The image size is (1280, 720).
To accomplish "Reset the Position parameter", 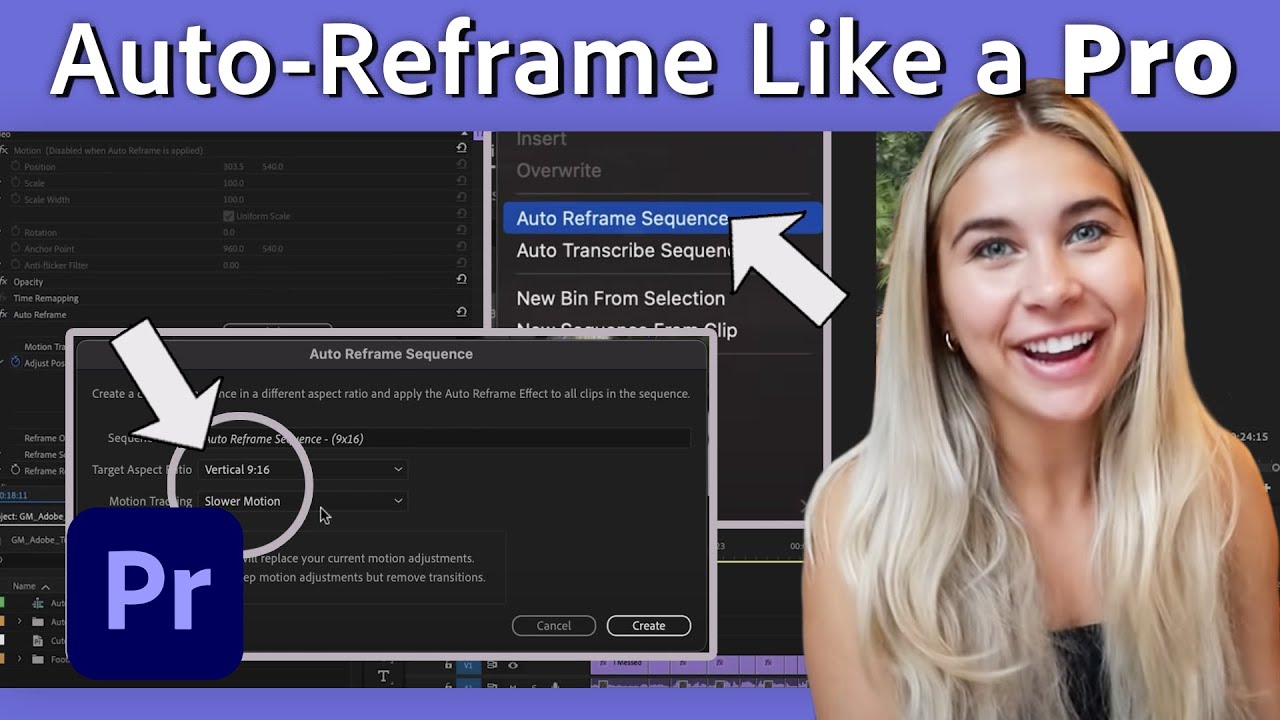I will pos(461,166).
